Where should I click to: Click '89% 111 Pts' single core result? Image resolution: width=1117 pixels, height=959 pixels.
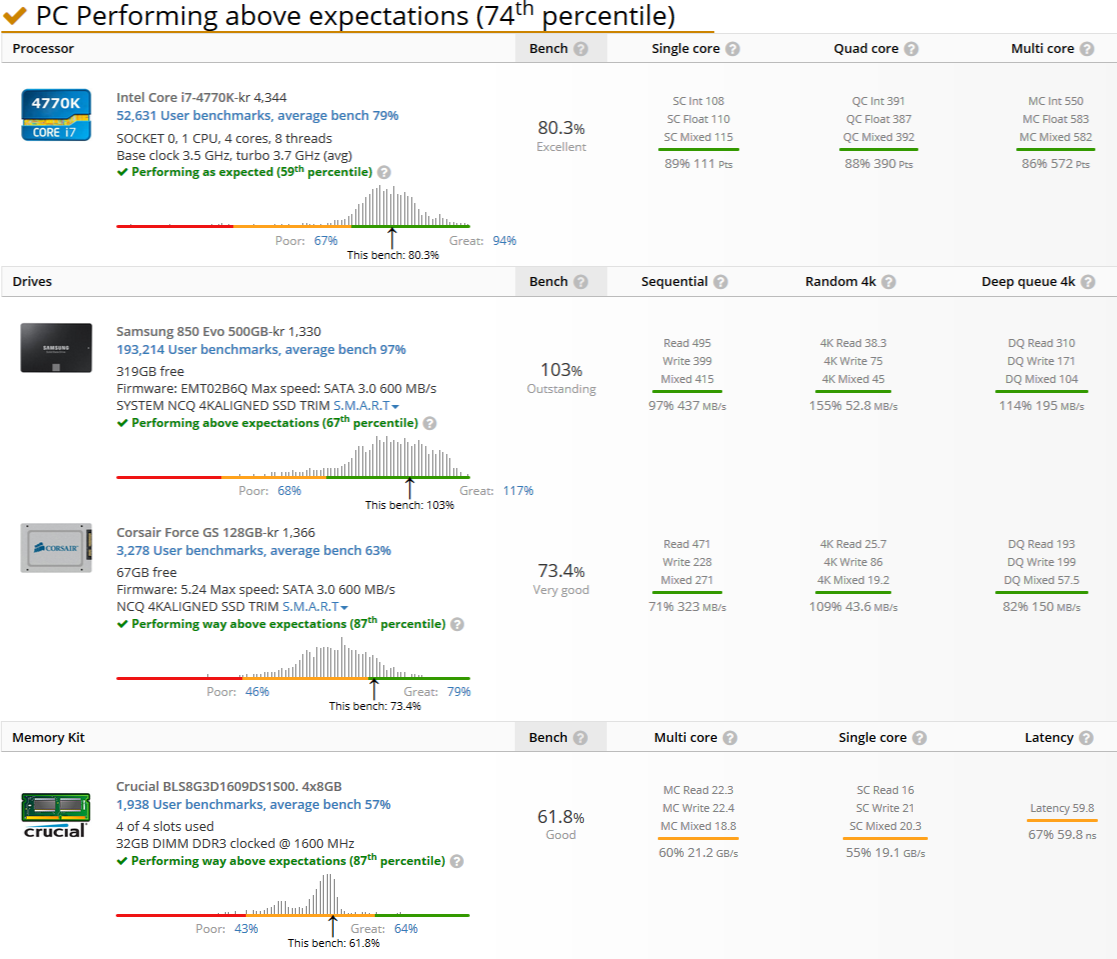[698, 164]
